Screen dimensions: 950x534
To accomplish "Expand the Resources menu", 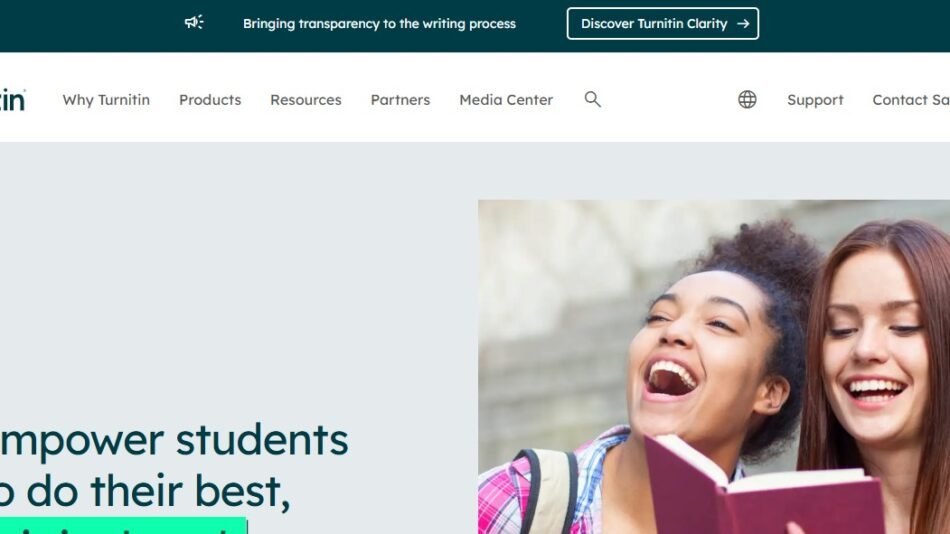I will [306, 100].
